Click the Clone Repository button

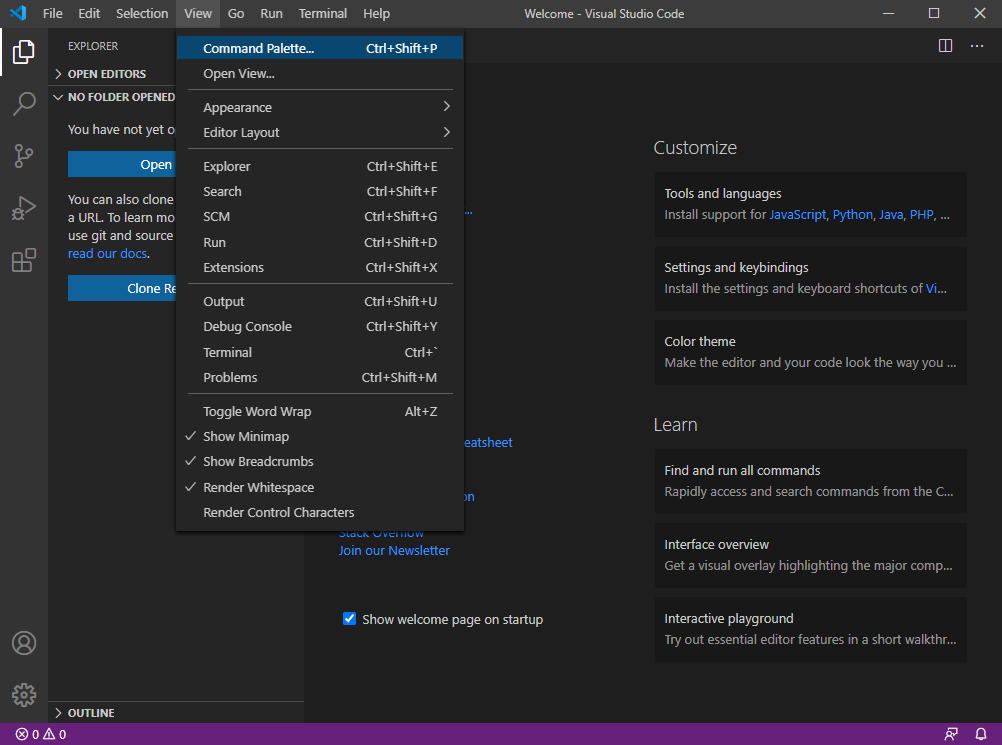[122, 288]
